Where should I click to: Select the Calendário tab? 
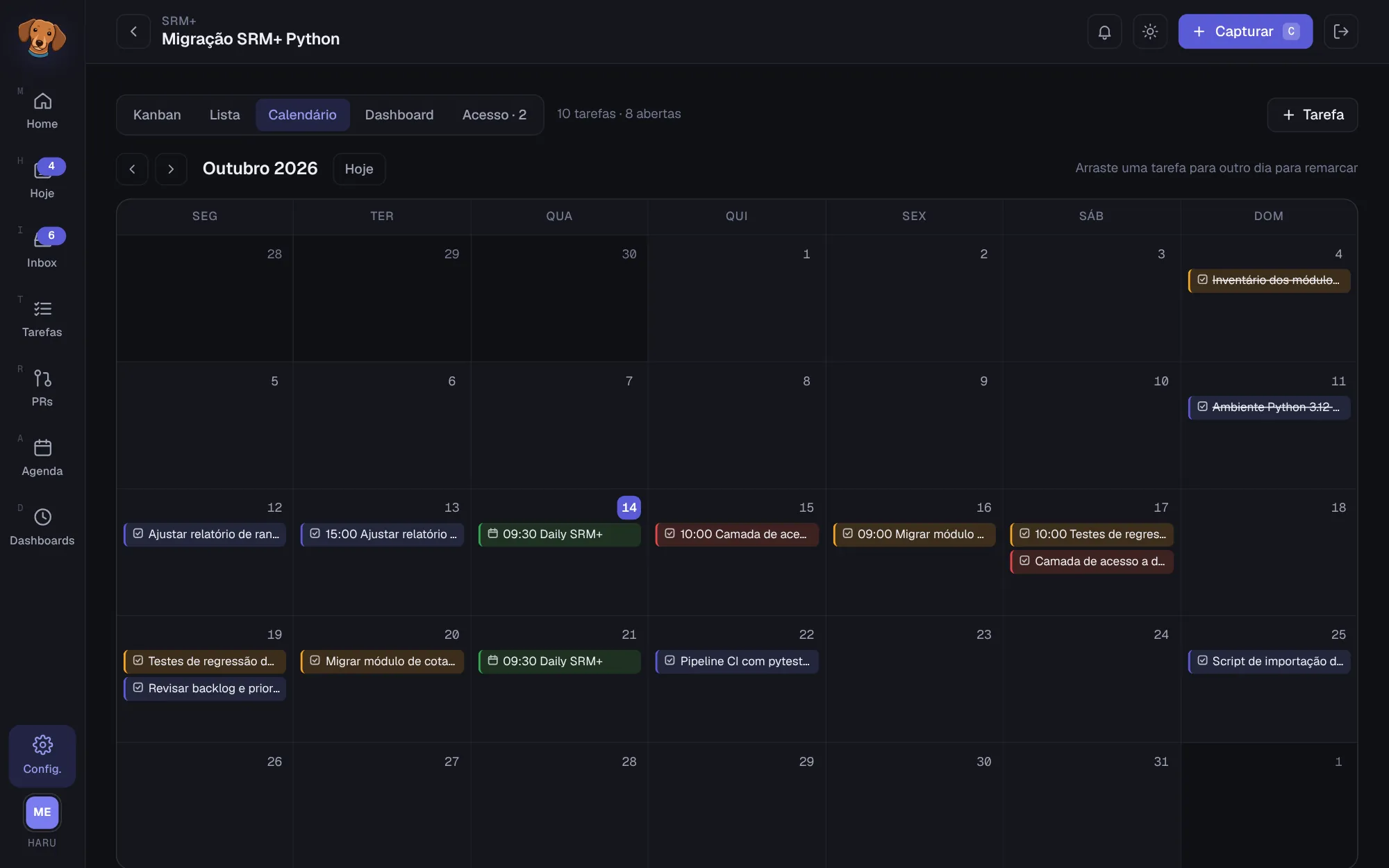[x=302, y=115]
